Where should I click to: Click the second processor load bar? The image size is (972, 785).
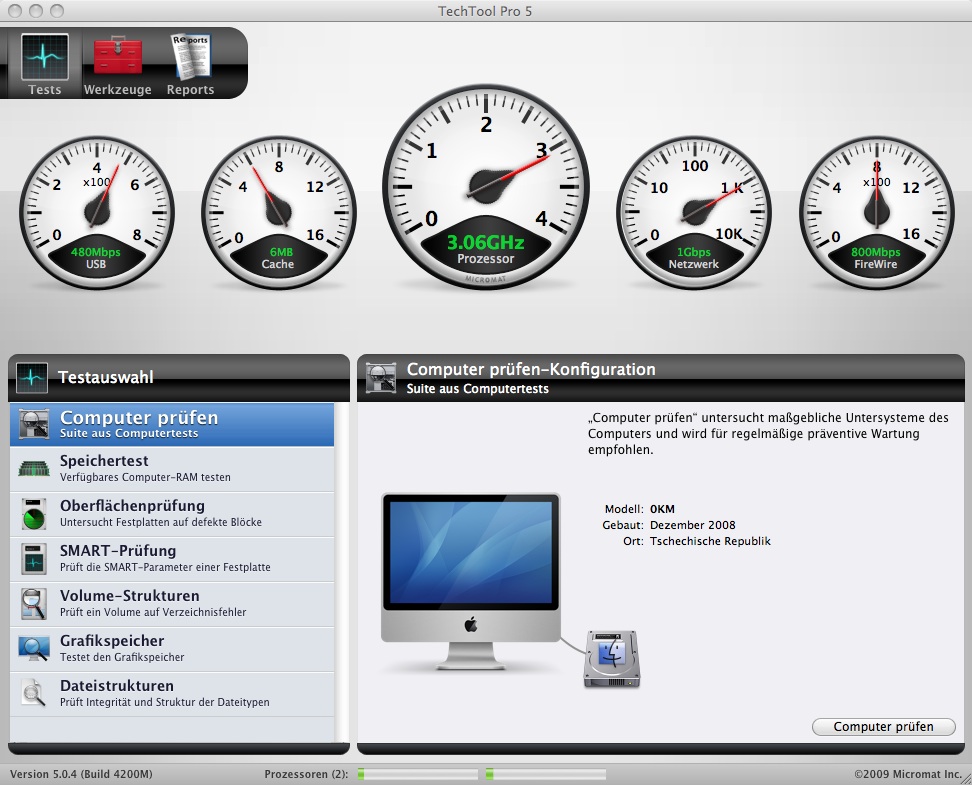(x=545, y=774)
